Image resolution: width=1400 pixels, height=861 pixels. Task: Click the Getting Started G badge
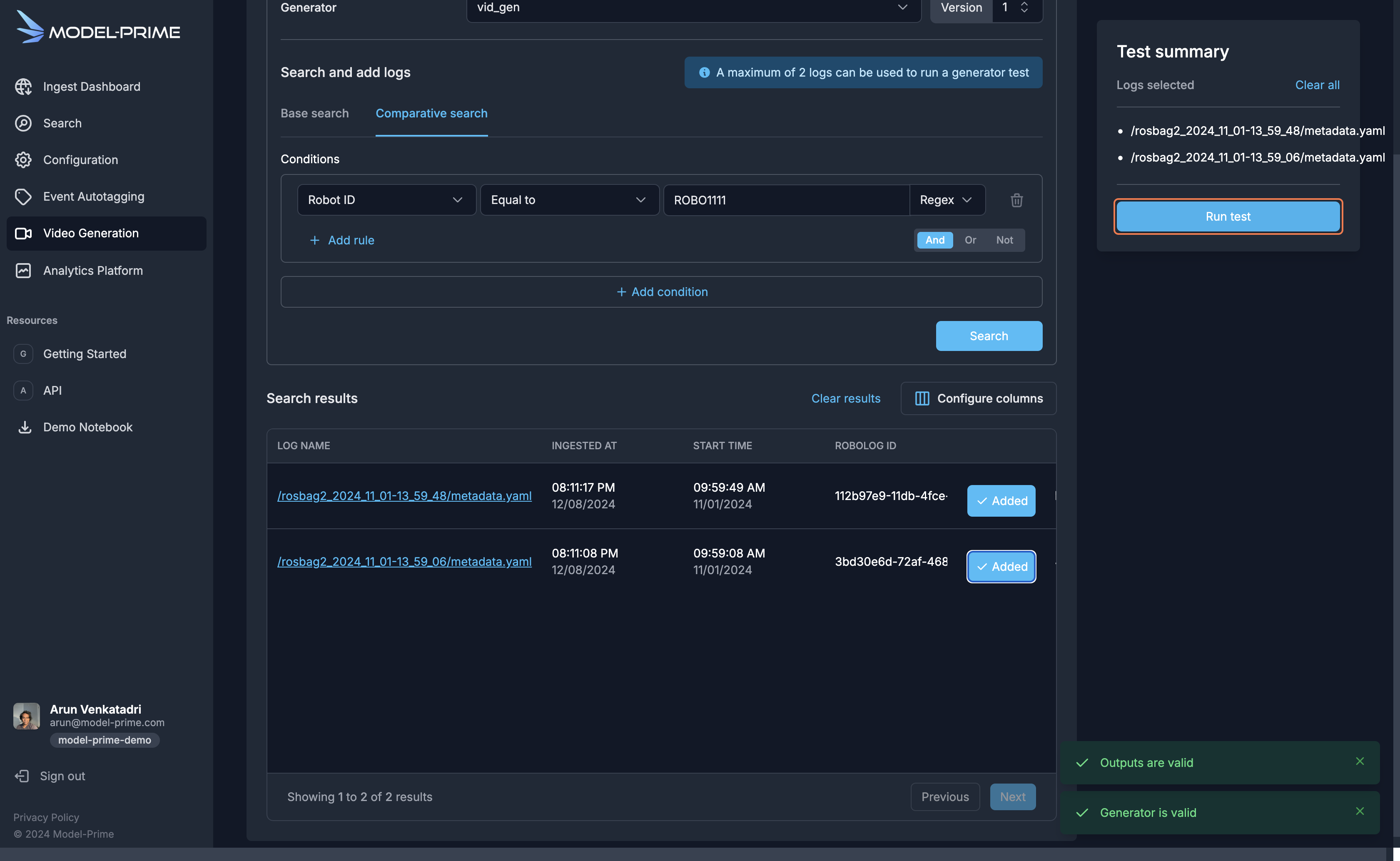pos(23,353)
